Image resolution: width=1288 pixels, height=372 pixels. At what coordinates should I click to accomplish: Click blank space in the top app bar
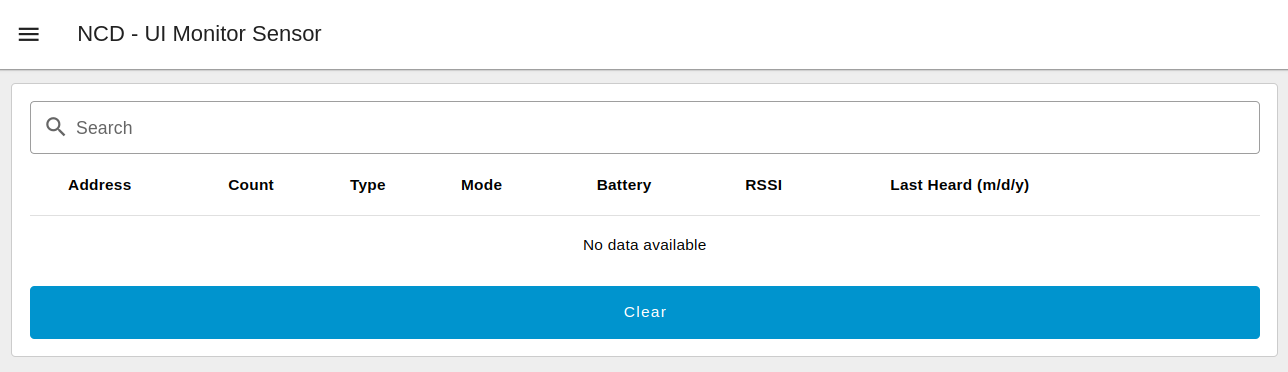pyautogui.click(x=800, y=34)
